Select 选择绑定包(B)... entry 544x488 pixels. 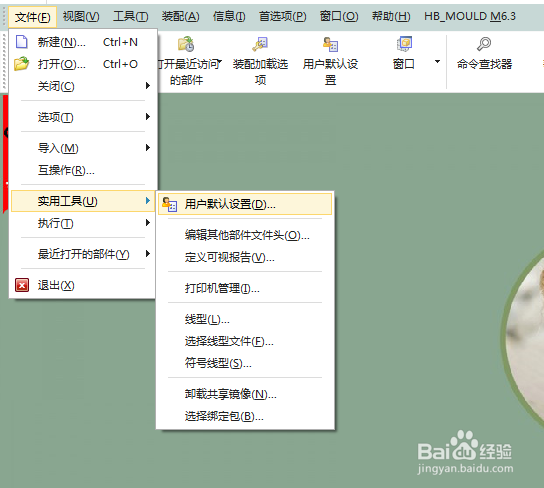point(245,416)
